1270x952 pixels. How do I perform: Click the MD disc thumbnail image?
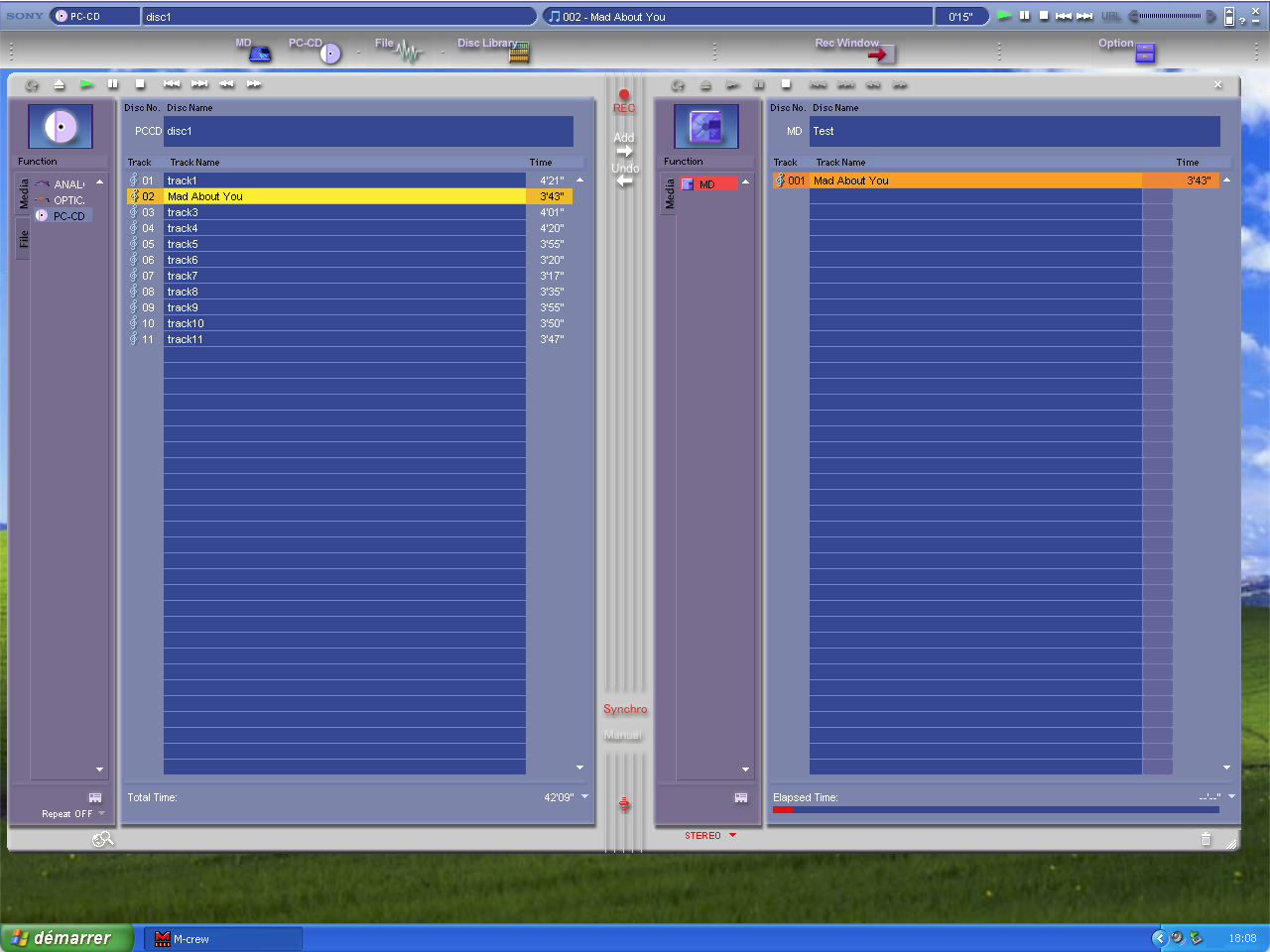tap(706, 127)
